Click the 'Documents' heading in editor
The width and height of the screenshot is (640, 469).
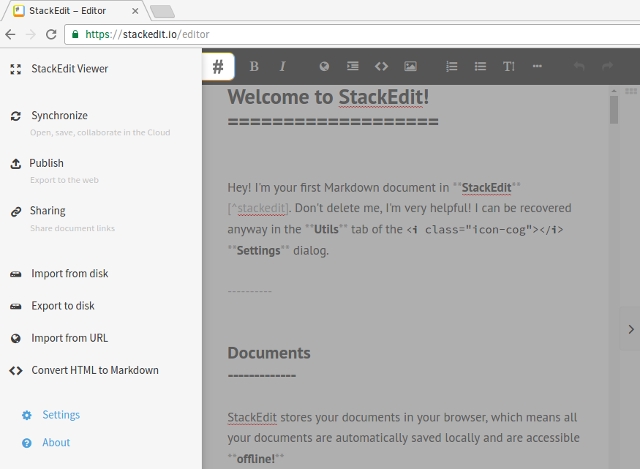[x=269, y=353]
